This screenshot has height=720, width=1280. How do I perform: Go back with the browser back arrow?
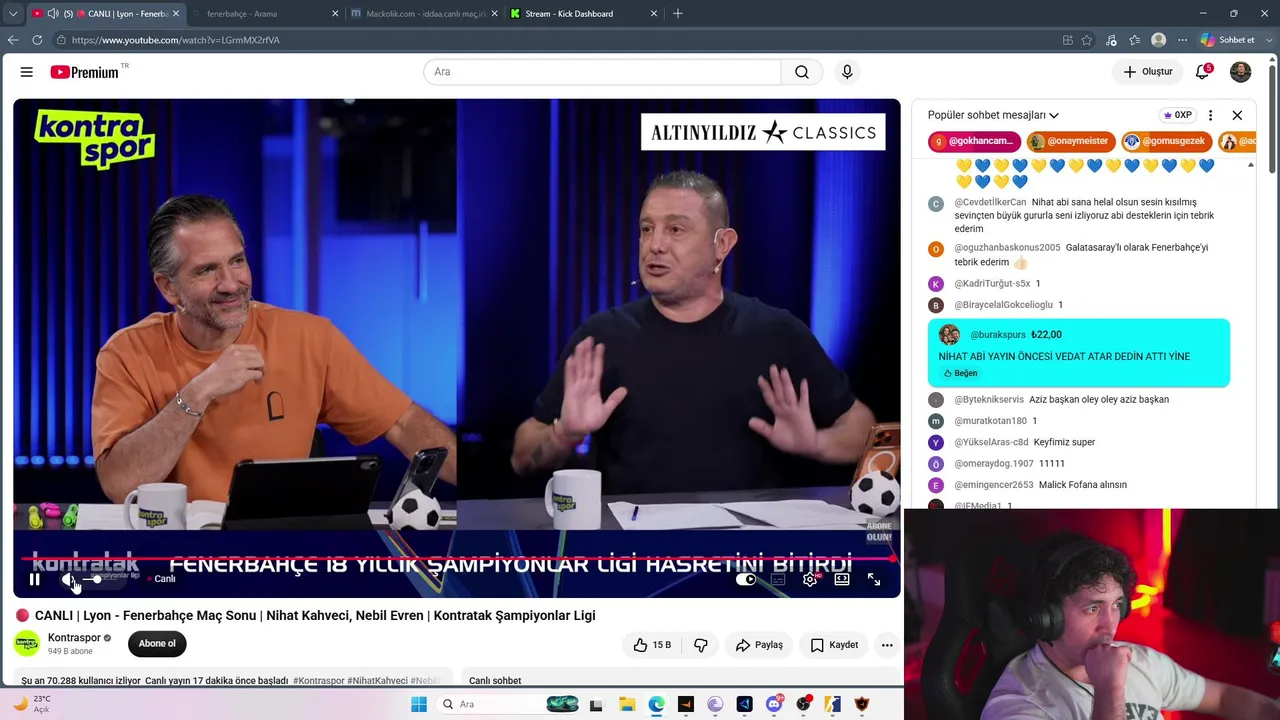(x=13, y=40)
